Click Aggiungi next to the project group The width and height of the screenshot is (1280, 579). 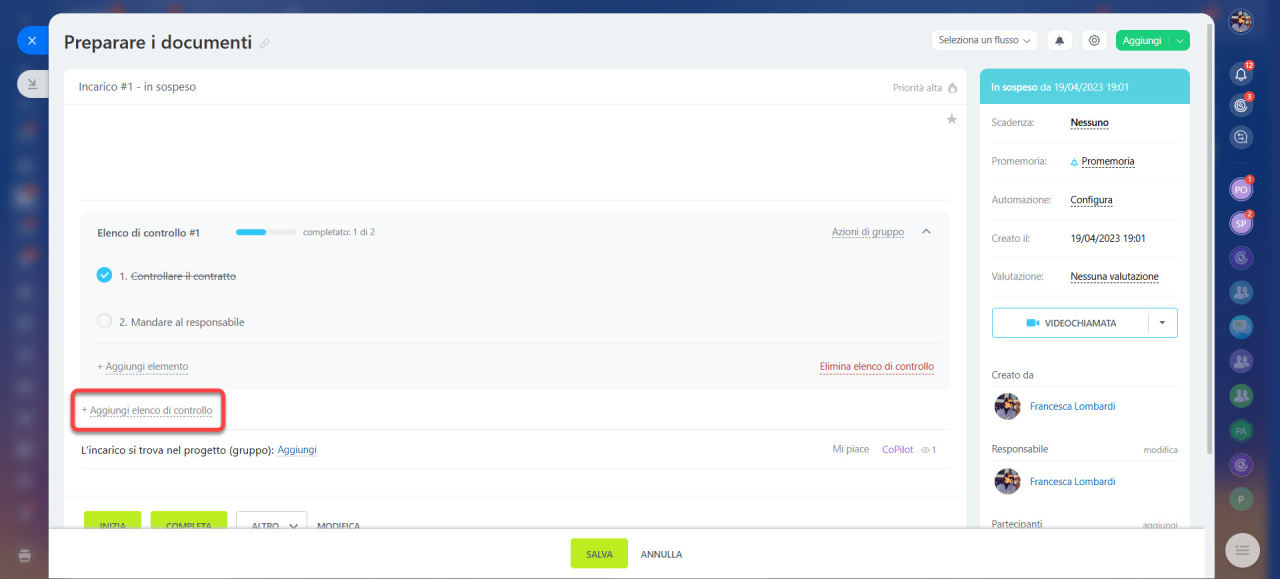tap(297, 450)
